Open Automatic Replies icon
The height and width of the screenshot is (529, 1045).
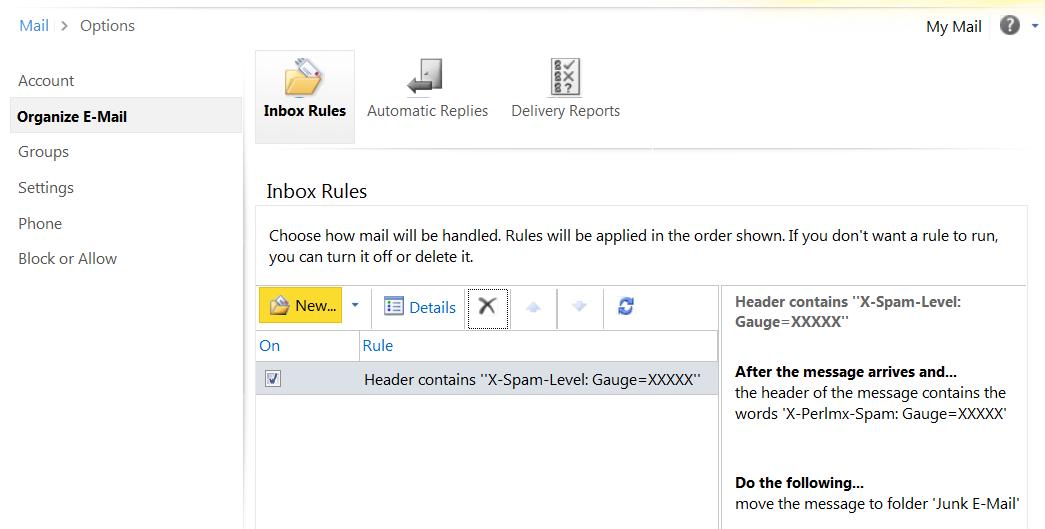coord(426,77)
